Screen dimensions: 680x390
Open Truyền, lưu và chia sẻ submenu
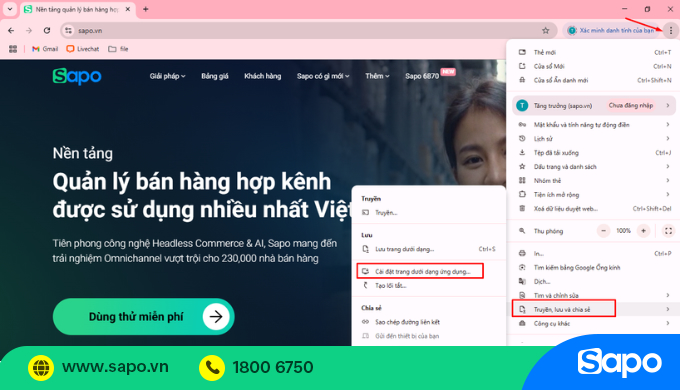(x=593, y=309)
